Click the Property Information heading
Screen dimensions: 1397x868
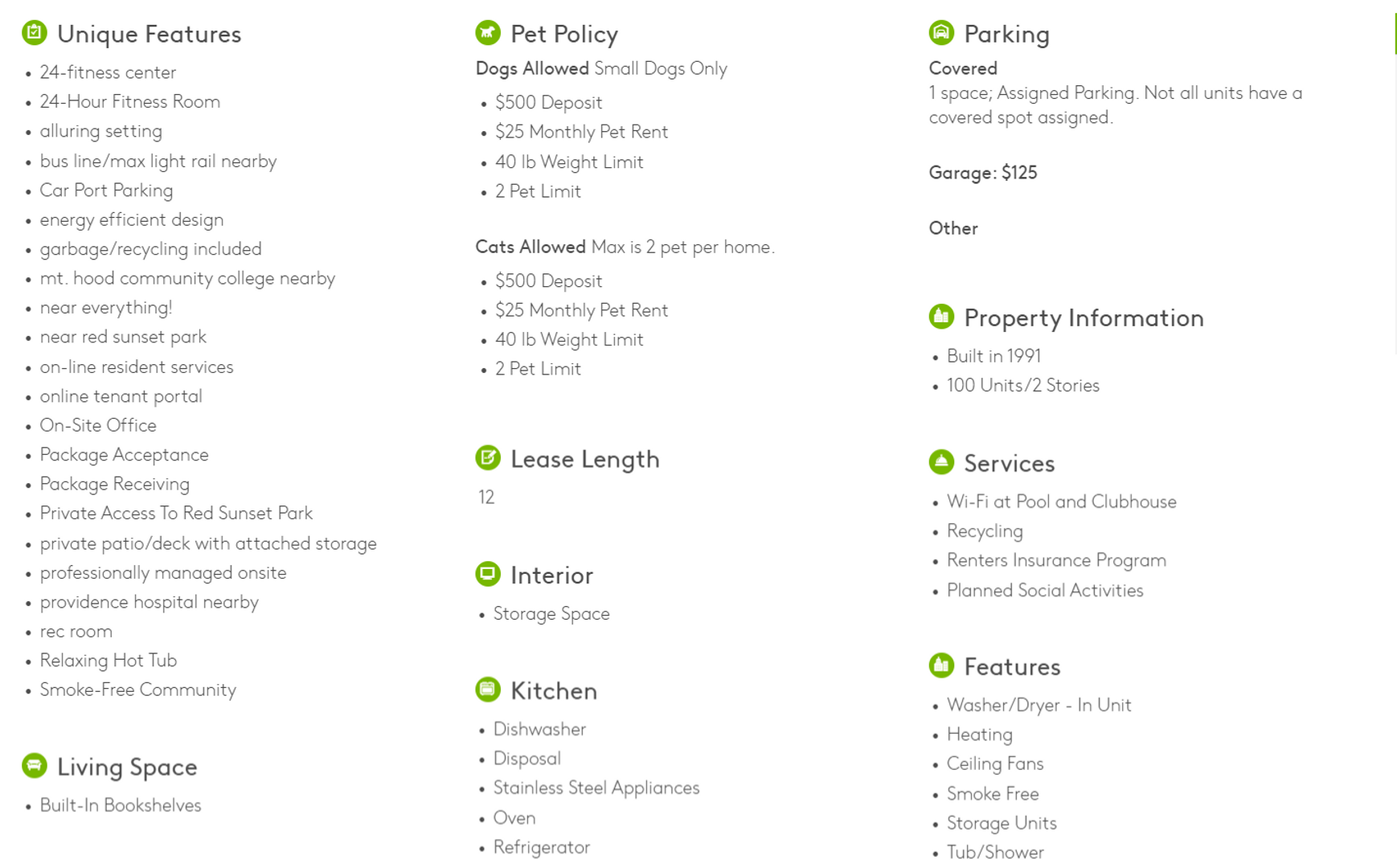coord(1084,318)
